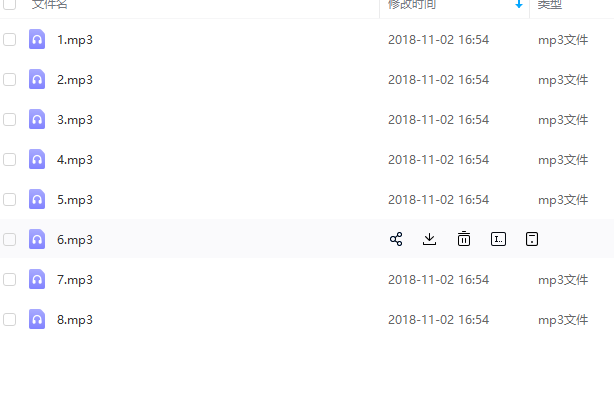Viewport: 614px width, 412px height.
Task: Sort by the 修改时间 column header
Action: pyautogui.click(x=412, y=5)
